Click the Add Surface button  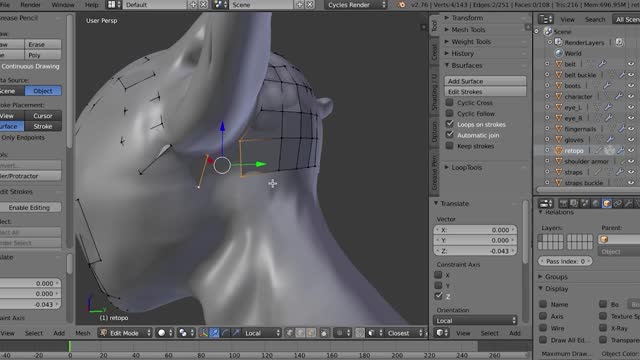click(x=485, y=81)
